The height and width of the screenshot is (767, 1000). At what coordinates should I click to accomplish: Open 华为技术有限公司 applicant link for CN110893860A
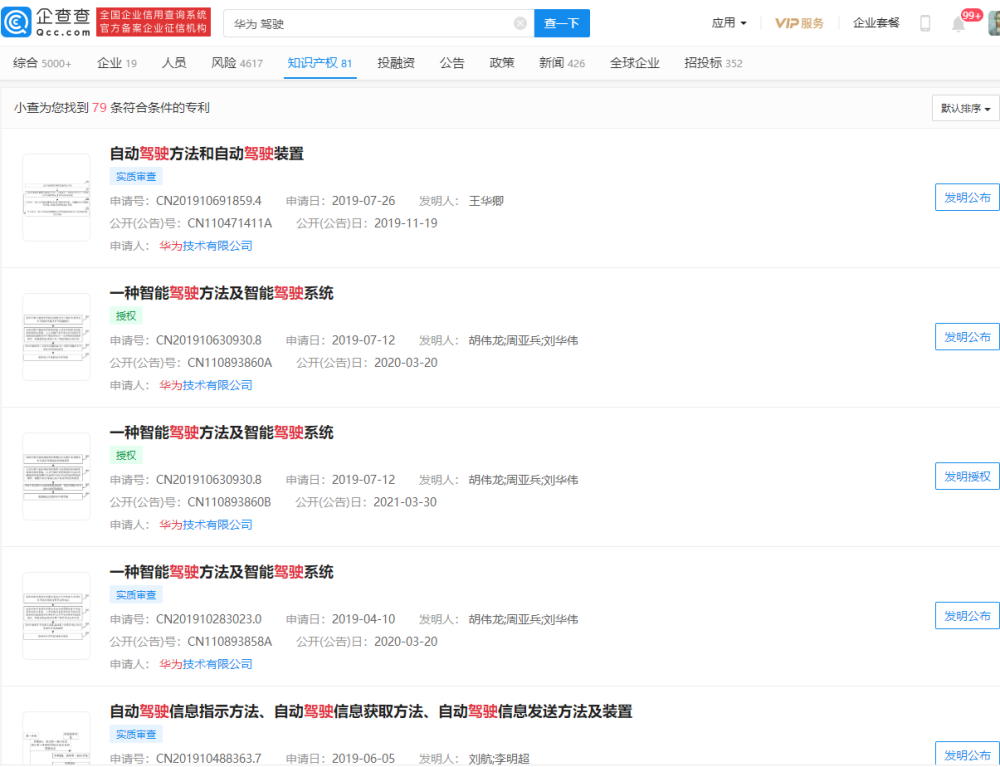(206, 385)
